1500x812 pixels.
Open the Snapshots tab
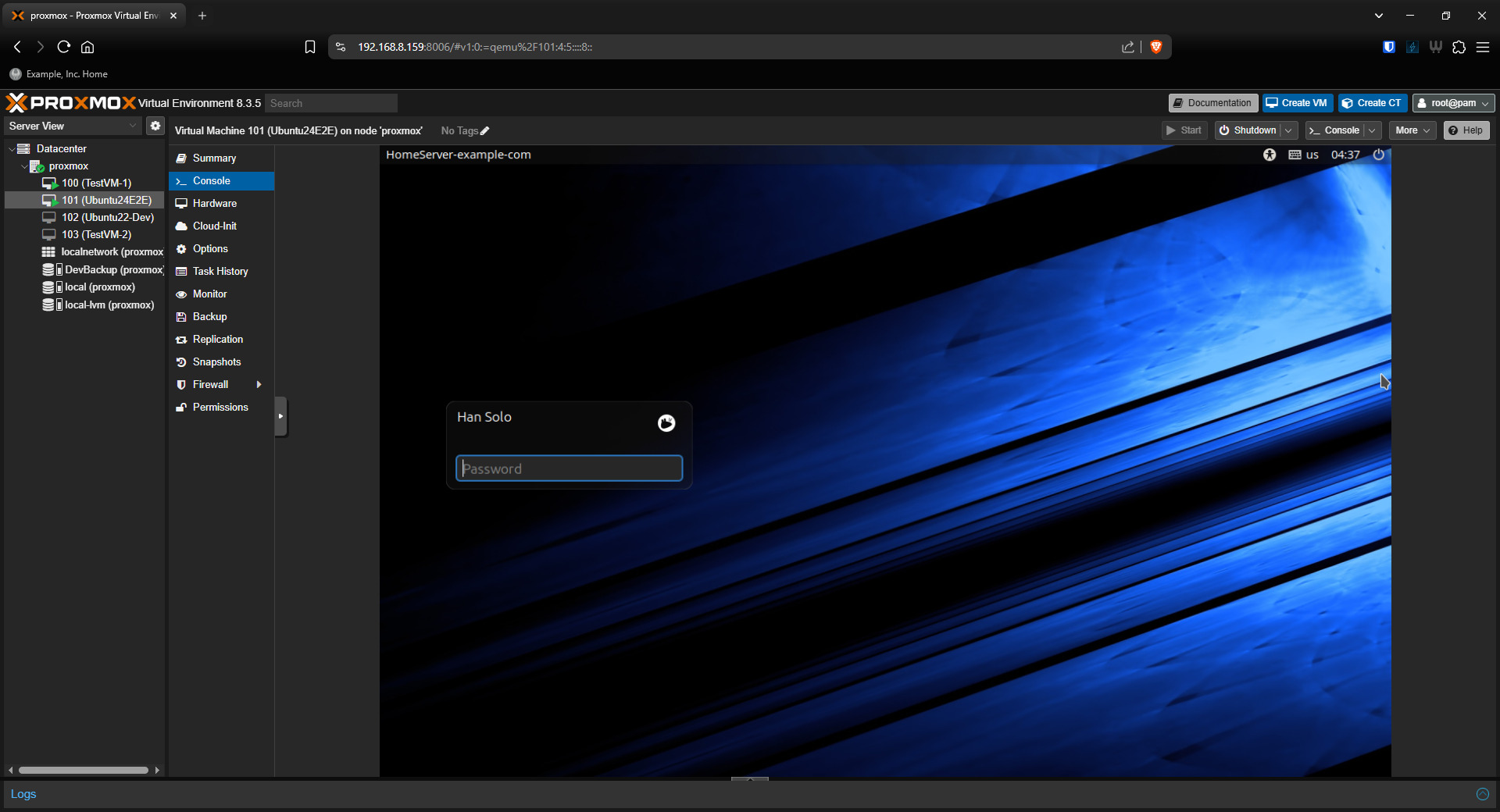pos(216,361)
